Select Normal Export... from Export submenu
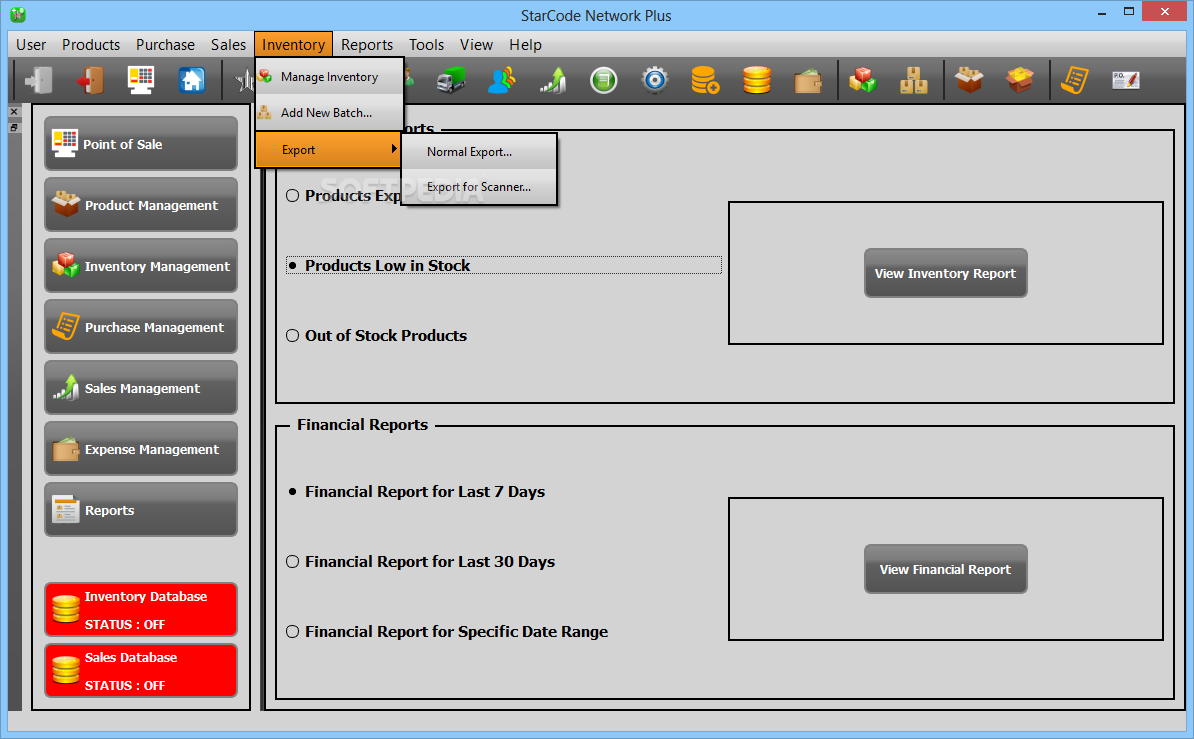Viewport: 1194px width, 739px height. pos(480,152)
